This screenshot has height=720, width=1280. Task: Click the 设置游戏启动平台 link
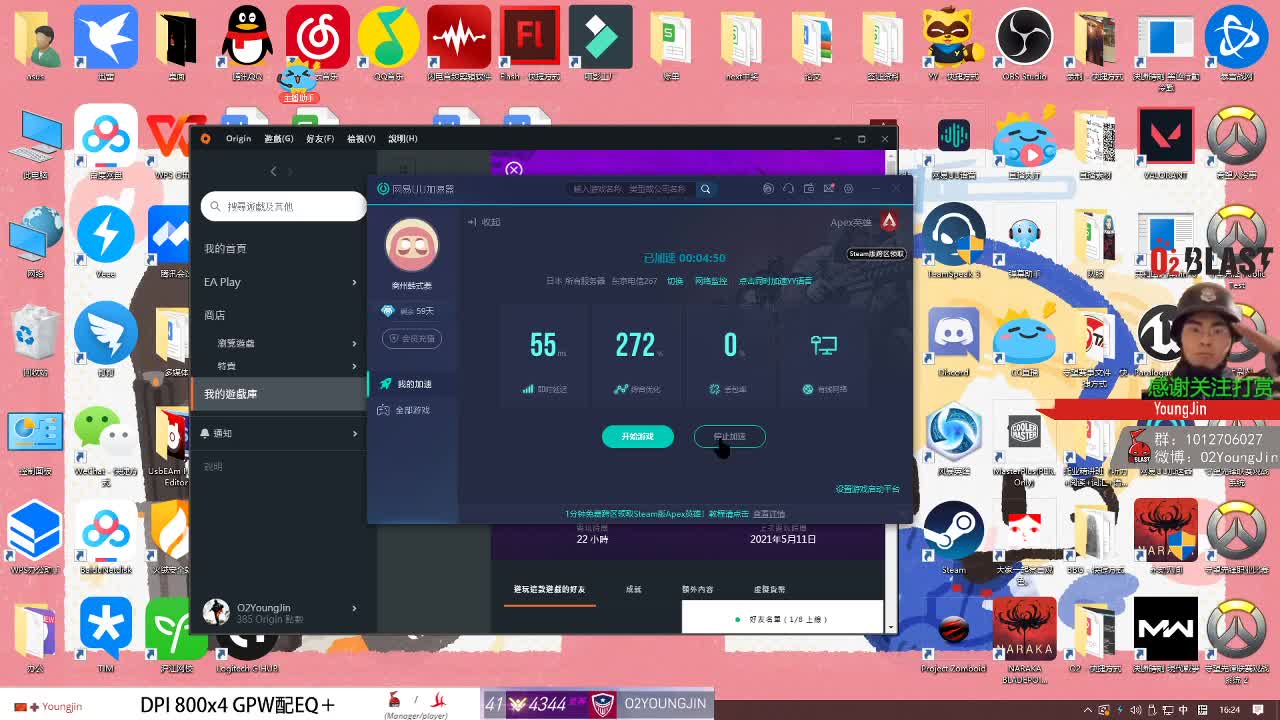point(867,489)
